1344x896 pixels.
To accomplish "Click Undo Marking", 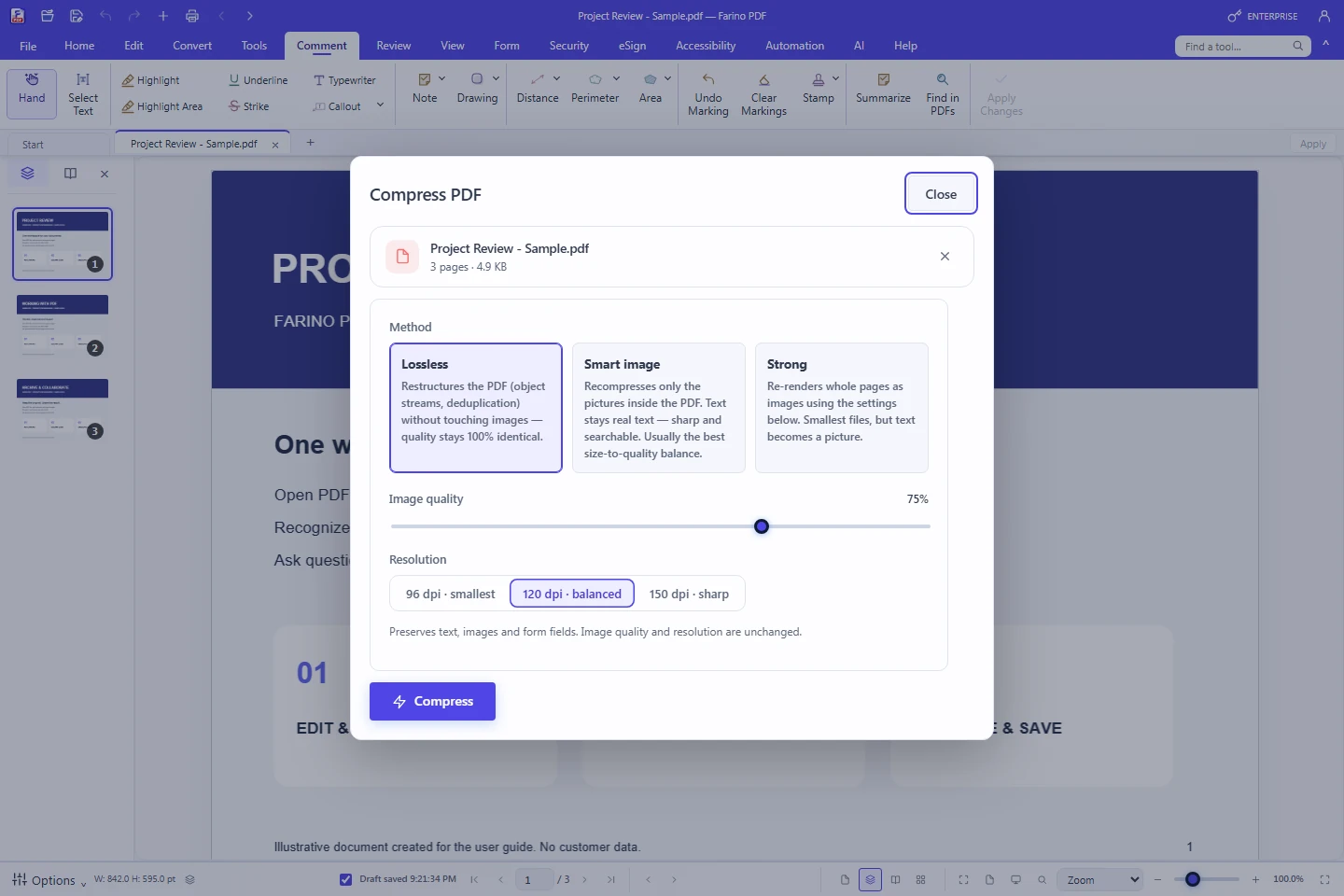I will pyautogui.click(x=708, y=95).
